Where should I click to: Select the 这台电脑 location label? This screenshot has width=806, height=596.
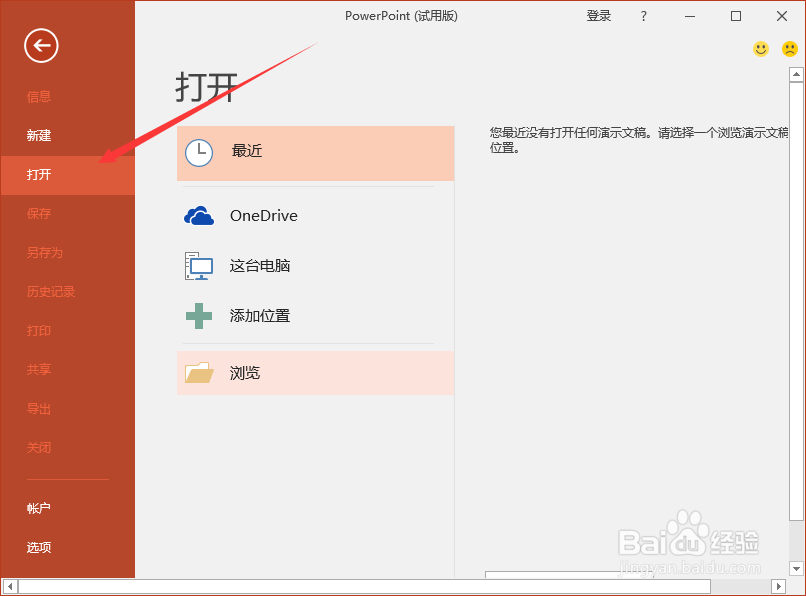pos(260,266)
